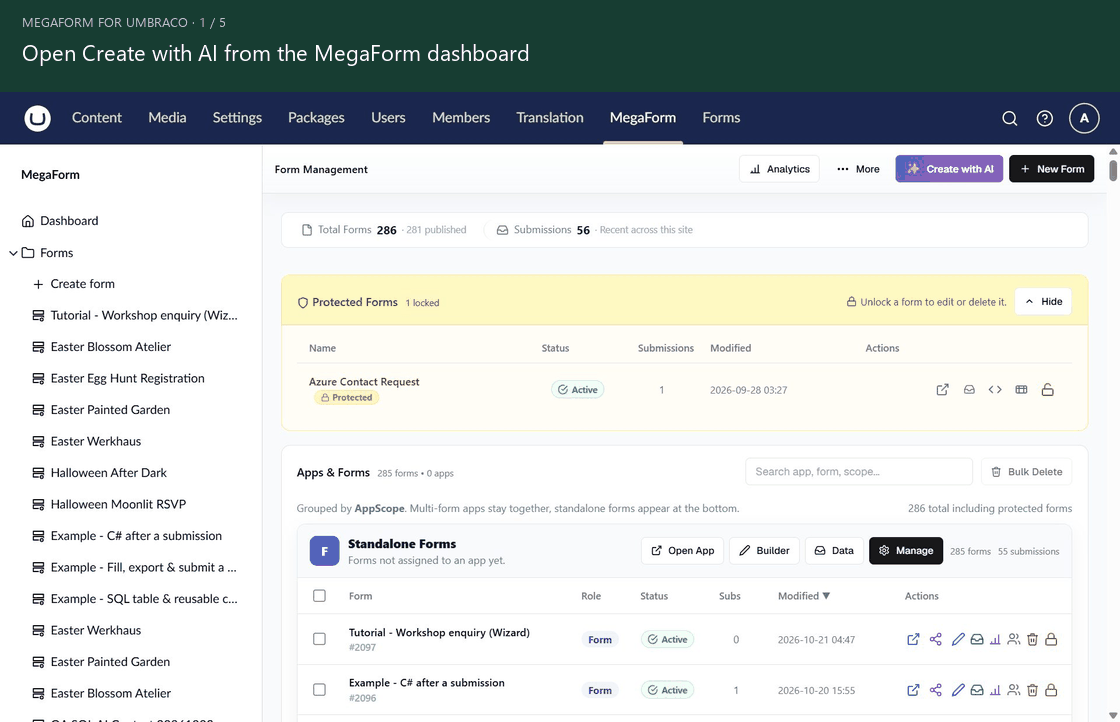Open the Translation section
The height and width of the screenshot is (722, 1120).
[x=549, y=118]
